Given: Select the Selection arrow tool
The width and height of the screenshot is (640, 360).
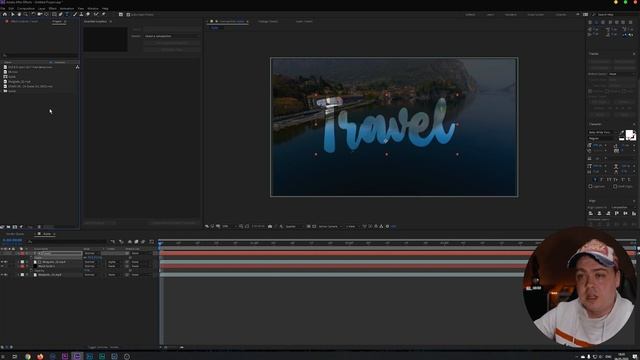Looking at the screenshot, I should click(x=13, y=14).
